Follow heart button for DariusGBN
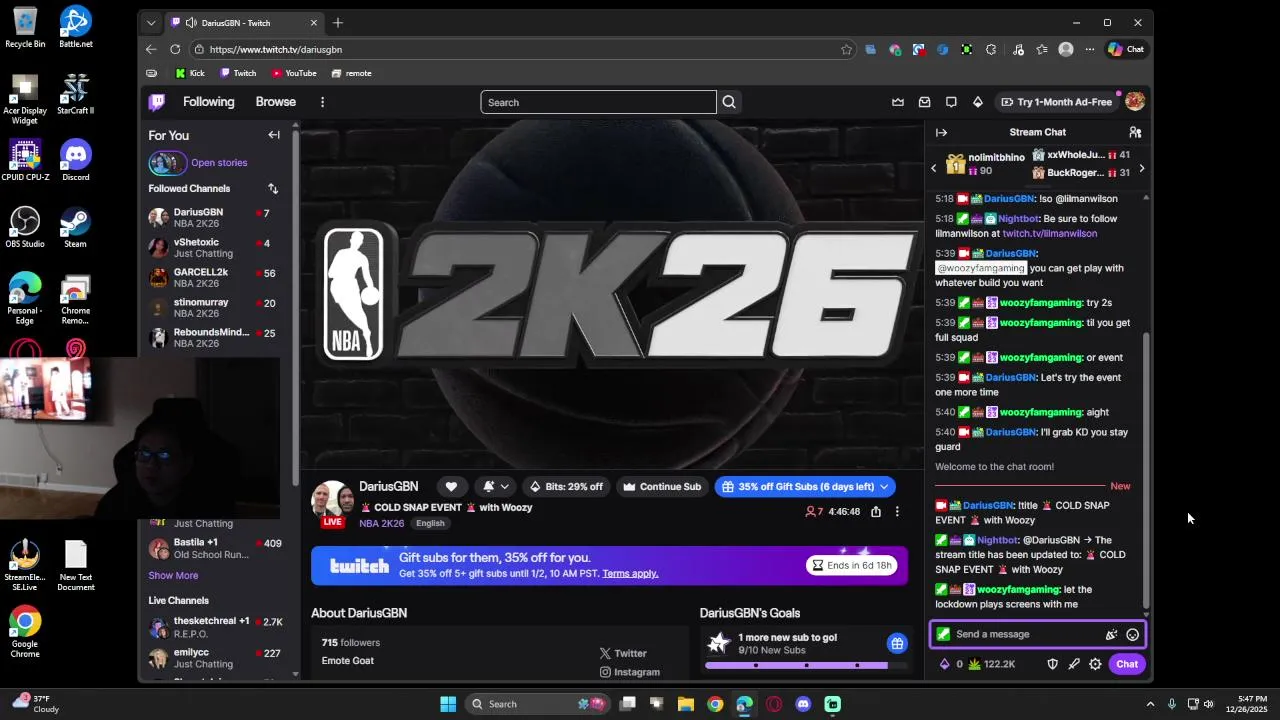The width and height of the screenshot is (1280, 720). coord(451,487)
